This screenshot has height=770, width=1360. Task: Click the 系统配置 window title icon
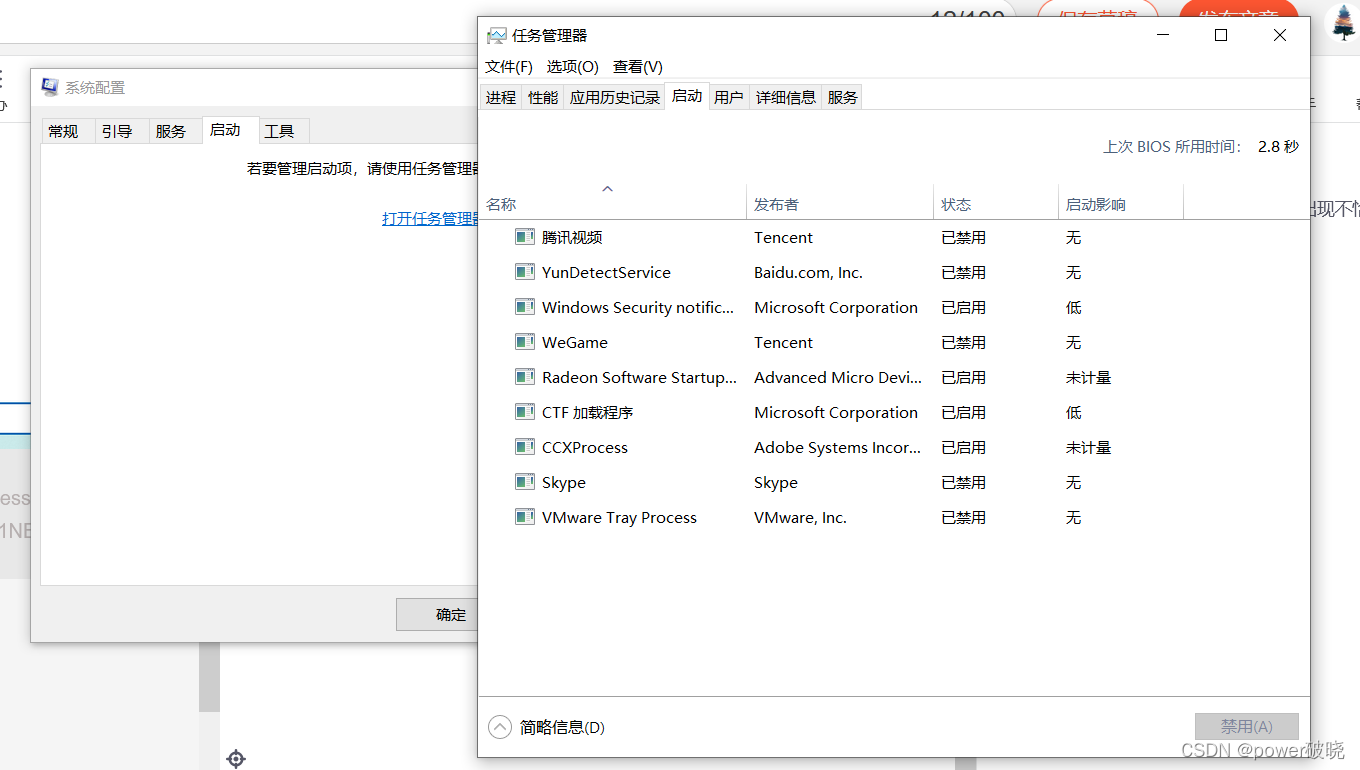(50, 87)
